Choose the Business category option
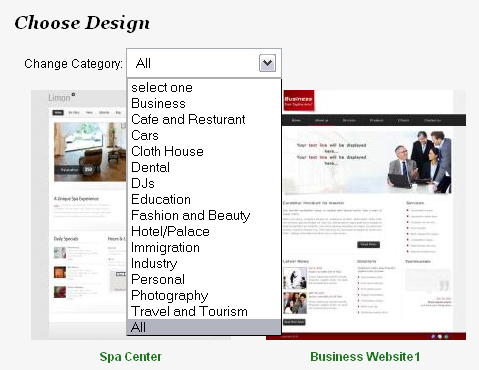Viewport: 479px width, 370px height. pyautogui.click(x=204, y=104)
